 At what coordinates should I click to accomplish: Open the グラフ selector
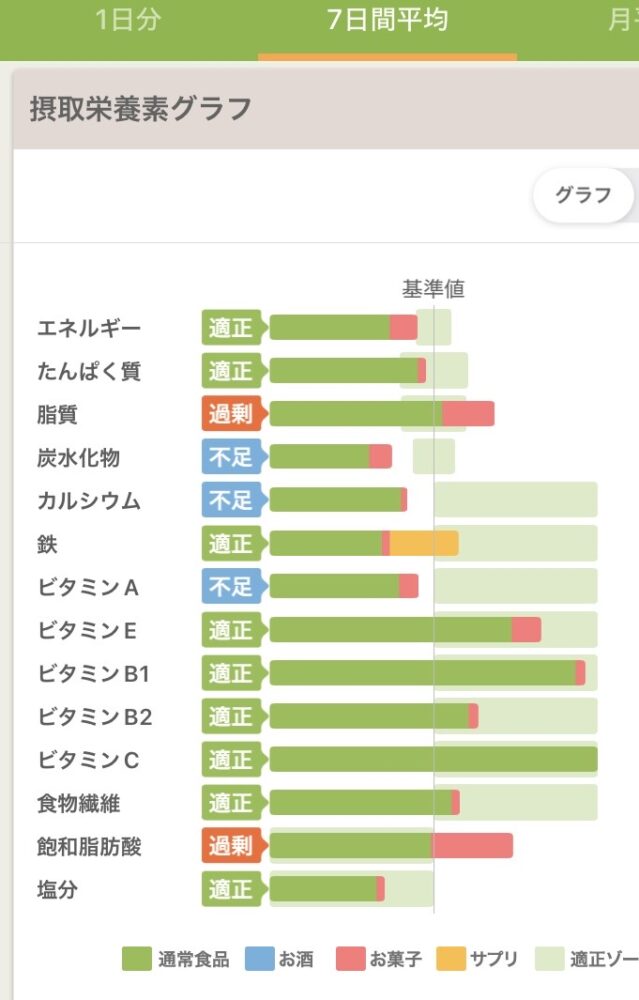pyautogui.click(x=582, y=196)
